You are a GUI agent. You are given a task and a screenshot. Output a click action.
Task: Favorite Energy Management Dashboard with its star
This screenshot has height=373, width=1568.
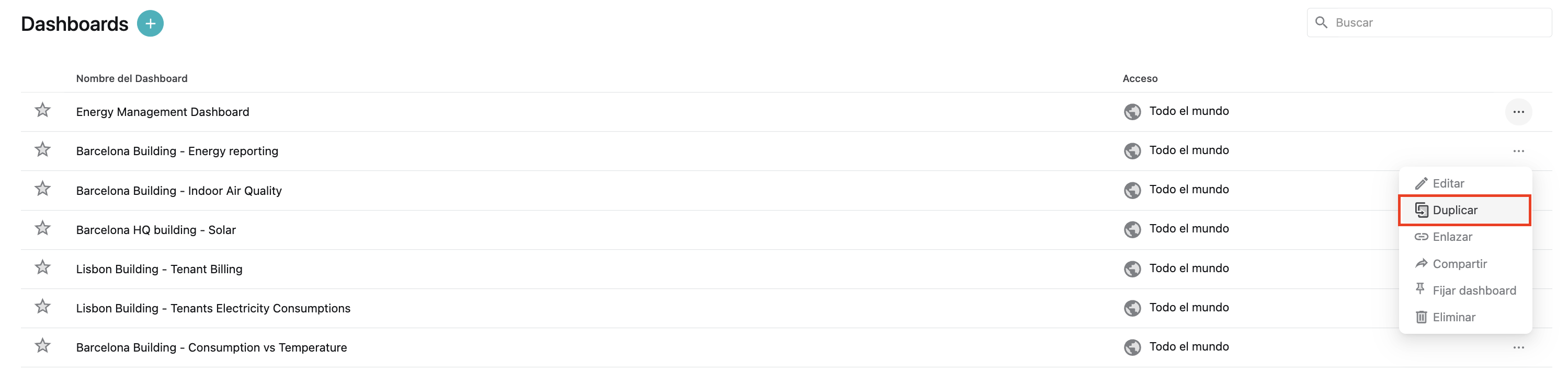pos(42,110)
